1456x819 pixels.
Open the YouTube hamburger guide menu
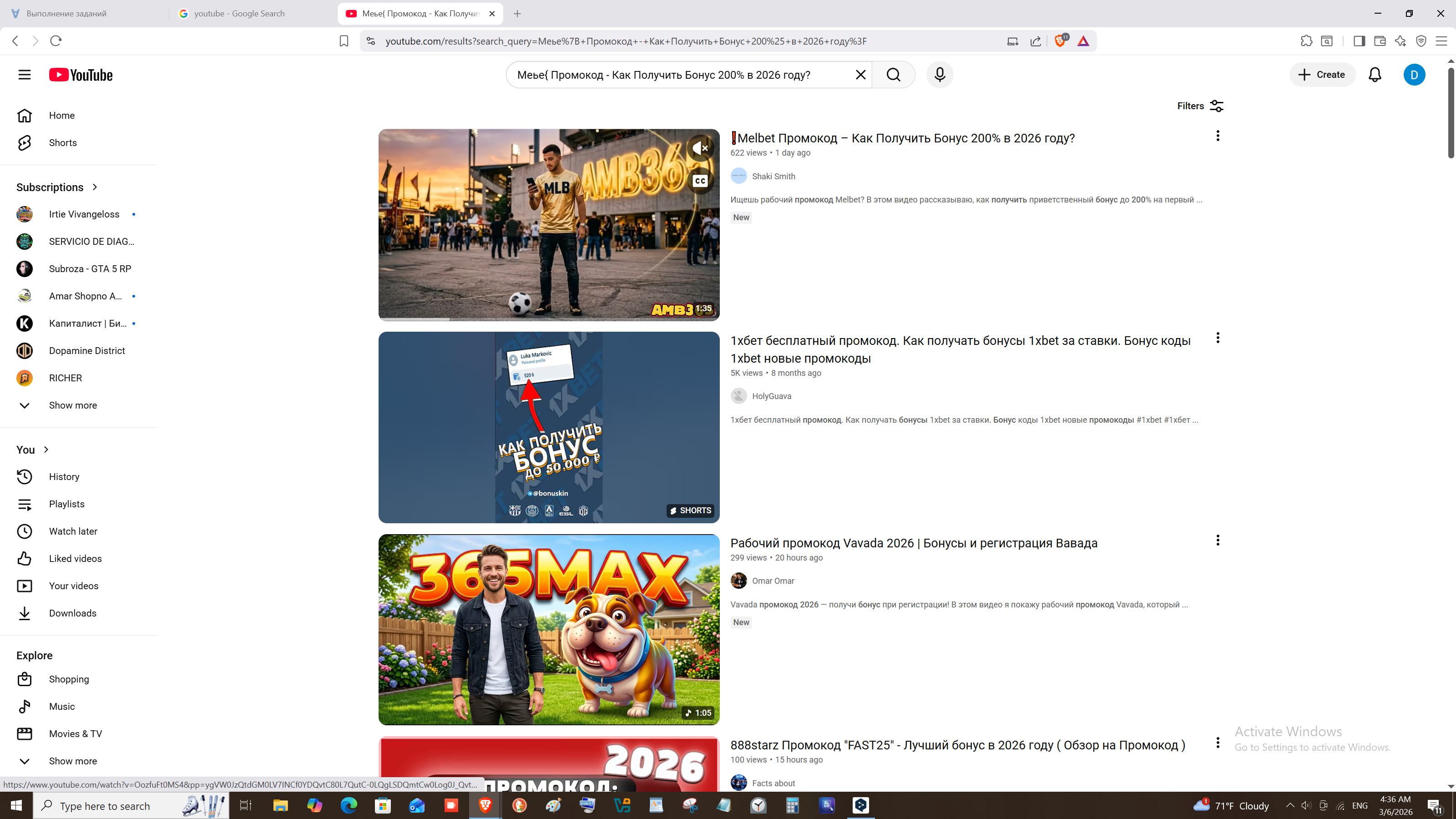coord(24,75)
